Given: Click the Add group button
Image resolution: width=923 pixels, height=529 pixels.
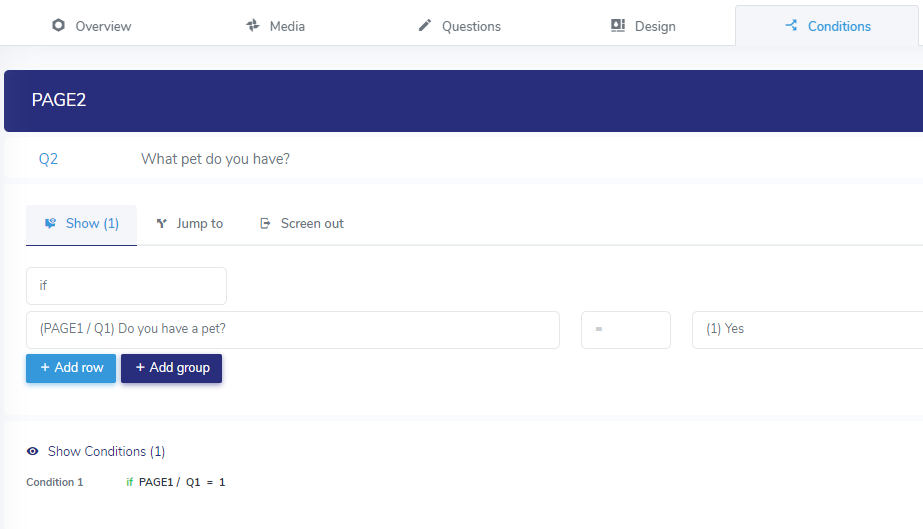Looking at the screenshot, I should (171, 368).
